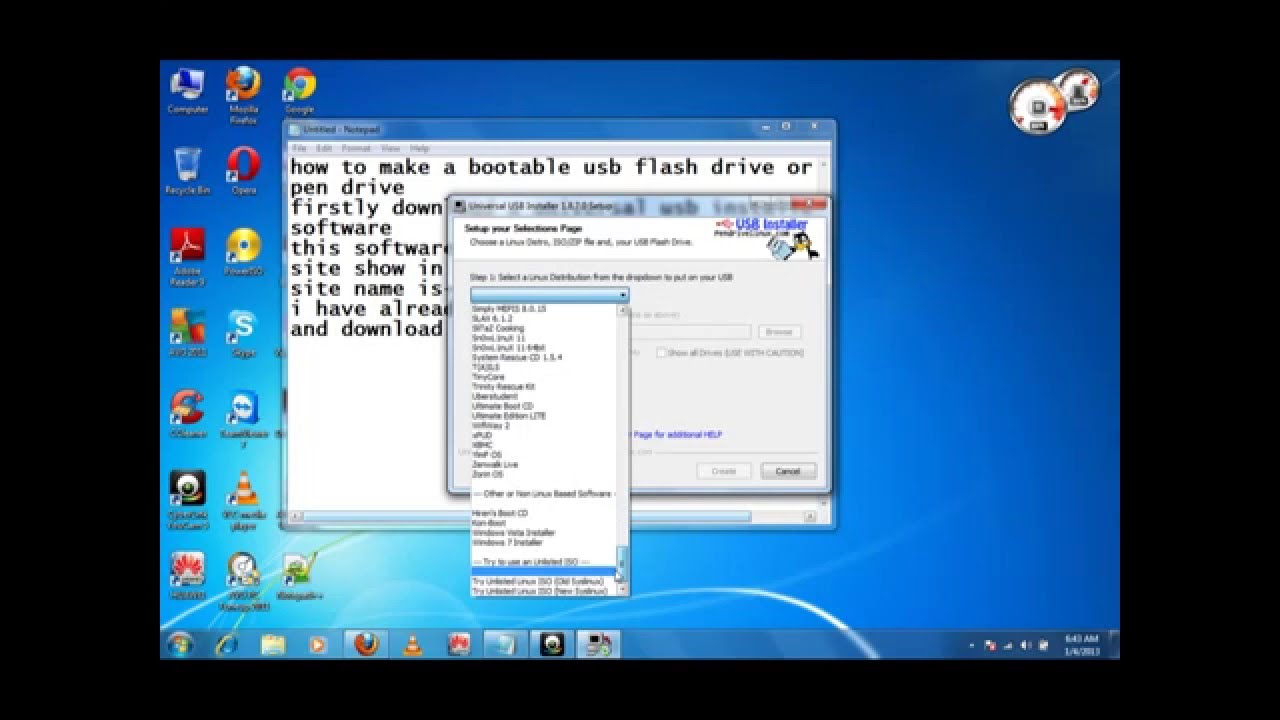The height and width of the screenshot is (720, 1280).
Task: Open the Google Chrome desktop shortcut
Action: click(299, 92)
